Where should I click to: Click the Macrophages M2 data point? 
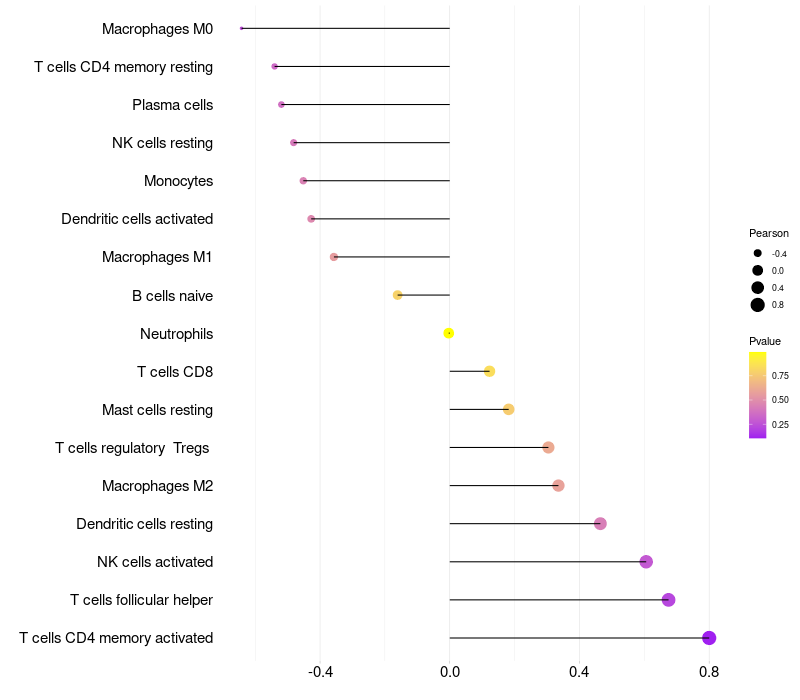point(558,486)
